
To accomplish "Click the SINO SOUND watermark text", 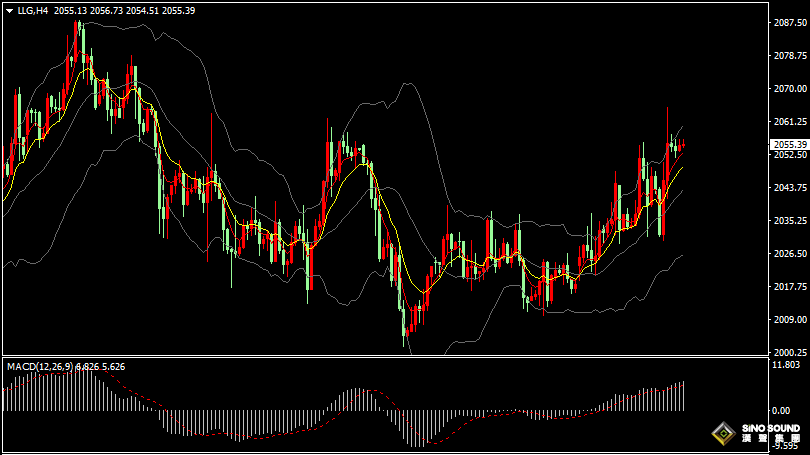I will pyautogui.click(x=768, y=428).
